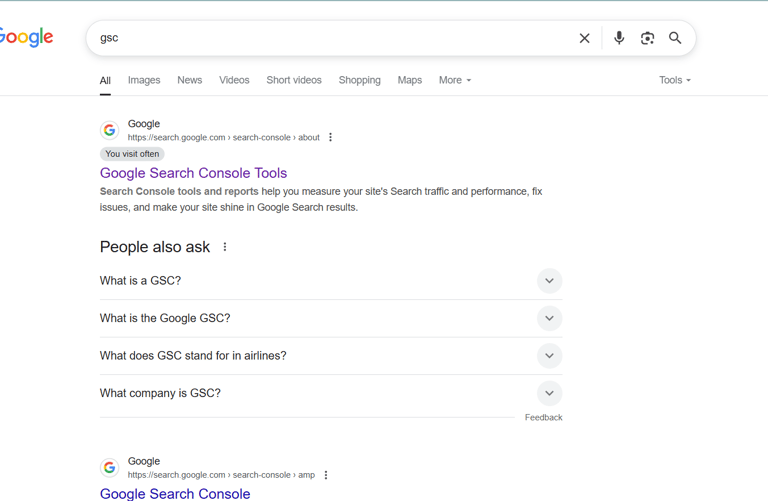Screen dimensions: 768x501
Task: Click the magnifying glass search icon
Action: (x=675, y=38)
